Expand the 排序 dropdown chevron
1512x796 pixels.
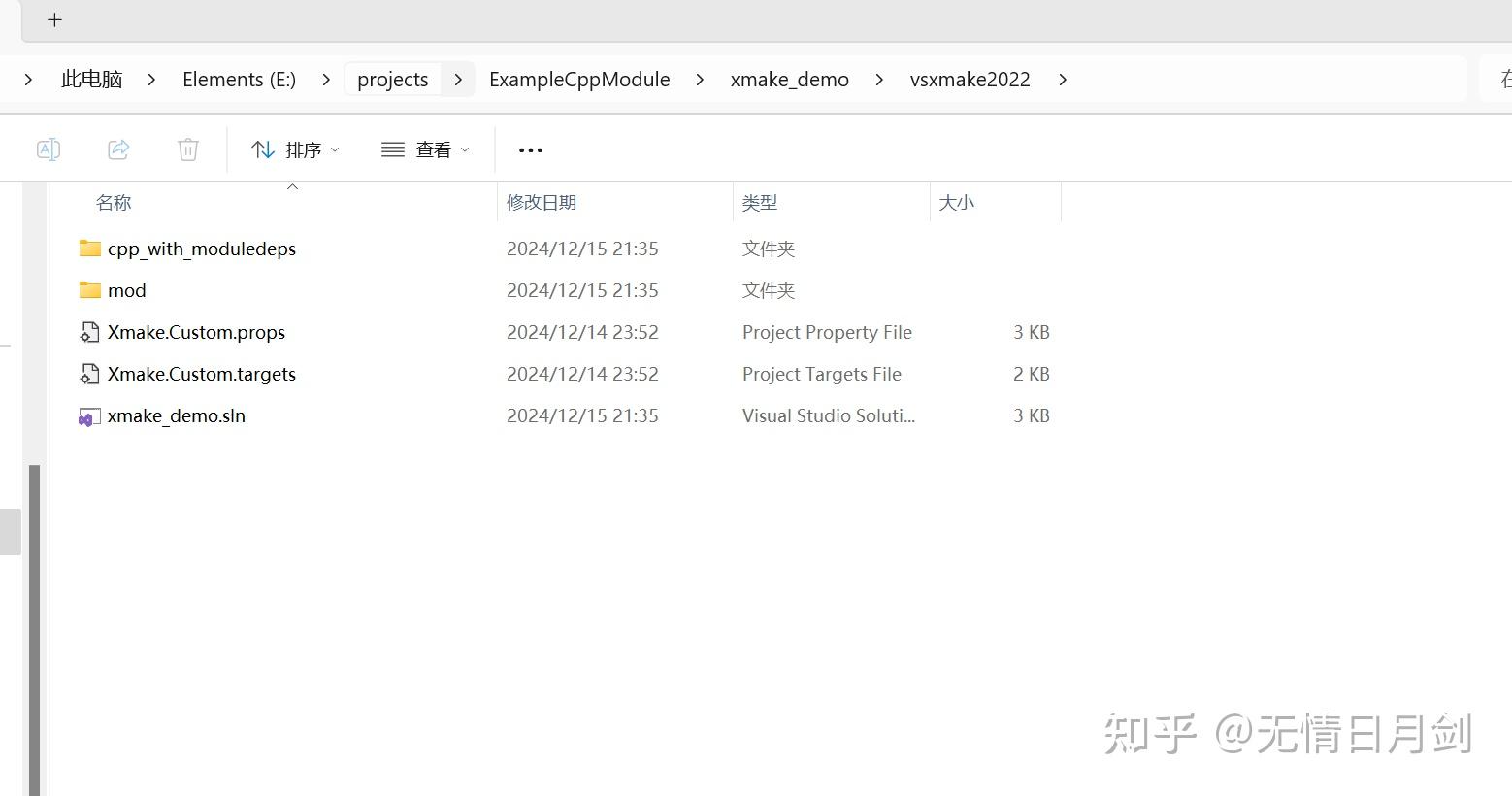(x=335, y=149)
